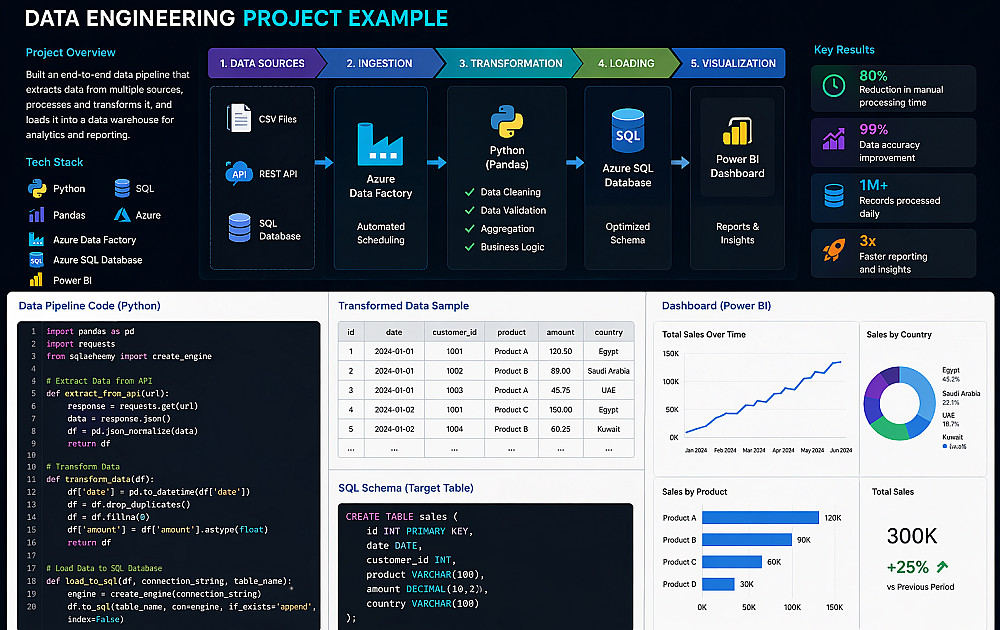Click the +25% growth figure

(x=908, y=567)
